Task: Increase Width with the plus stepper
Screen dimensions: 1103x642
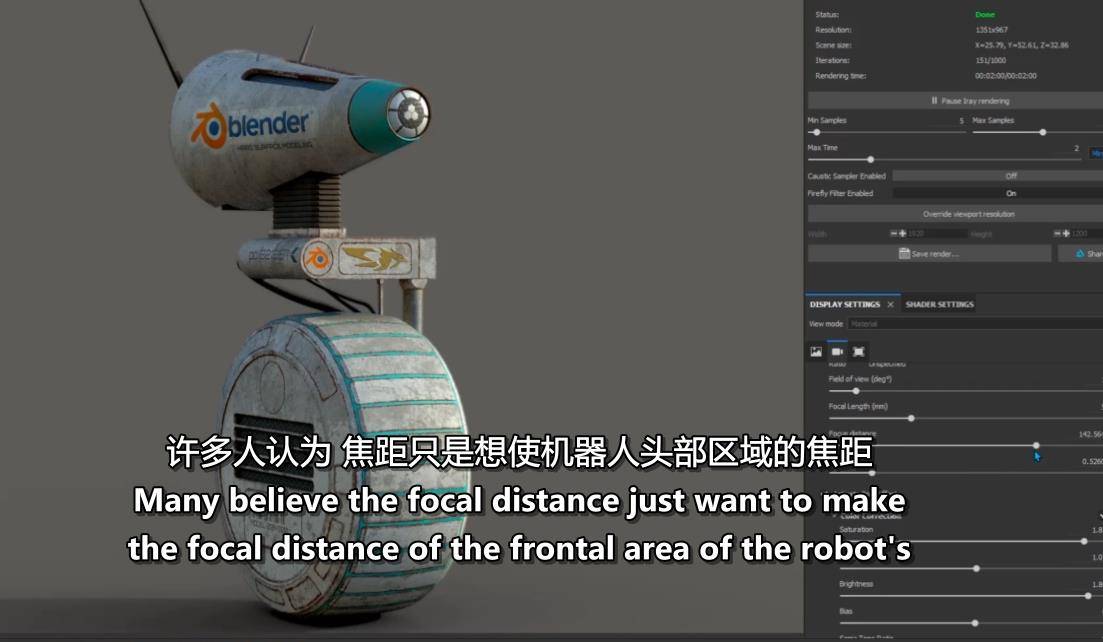Action: click(903, 233)
